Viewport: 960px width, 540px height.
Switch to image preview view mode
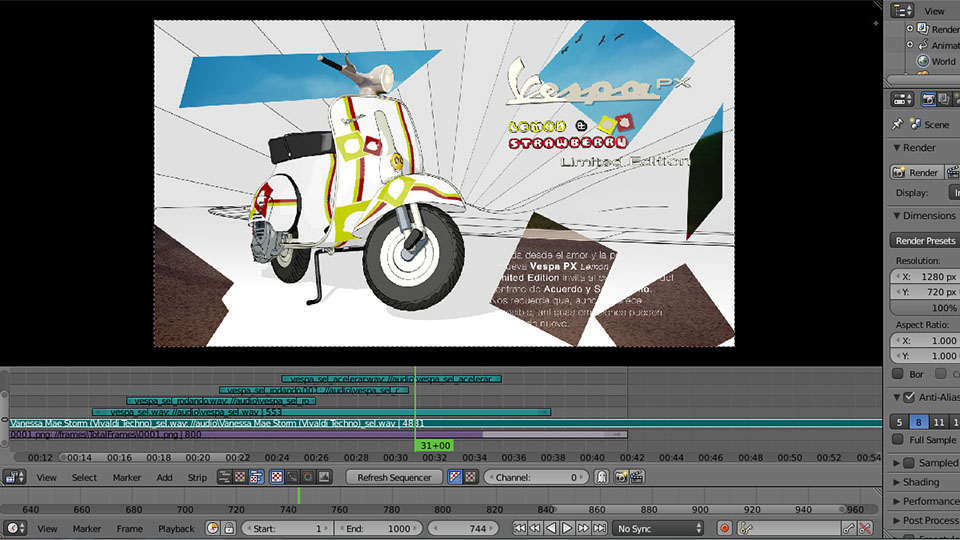tap(240, 477)
